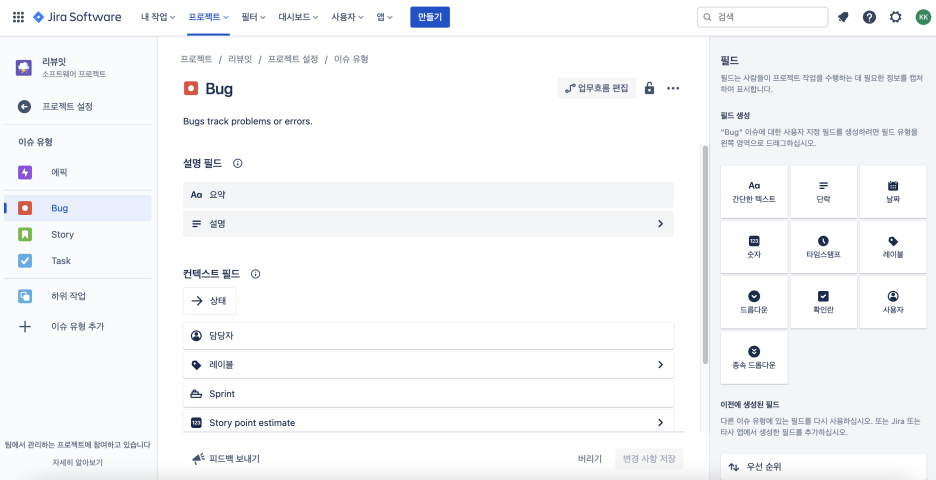Expand the 레이블 context field row
This screenshot has width=936, height=480.
click(x=660, y=365)
